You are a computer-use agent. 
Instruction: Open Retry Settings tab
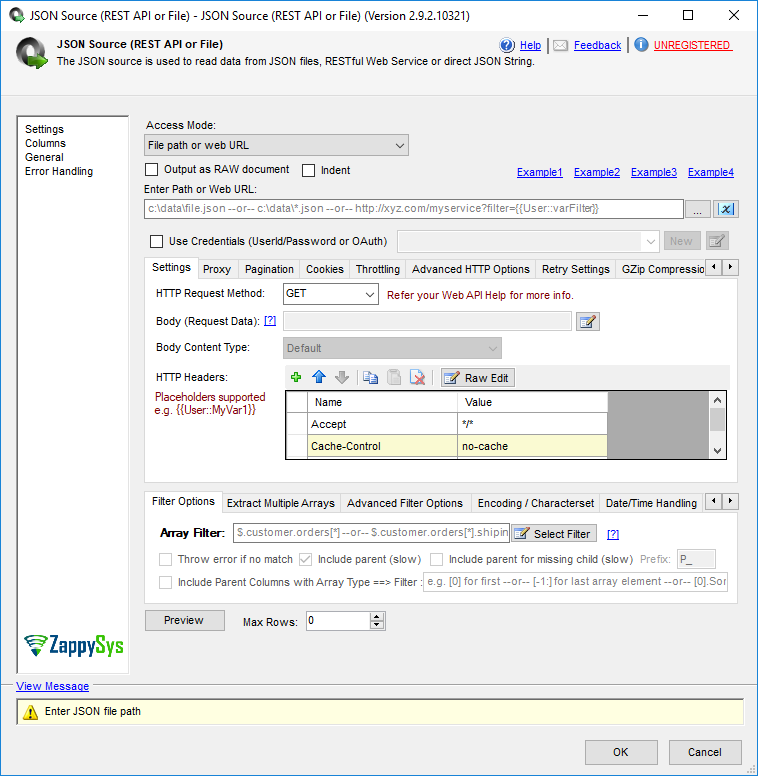(x=576, y=269)
